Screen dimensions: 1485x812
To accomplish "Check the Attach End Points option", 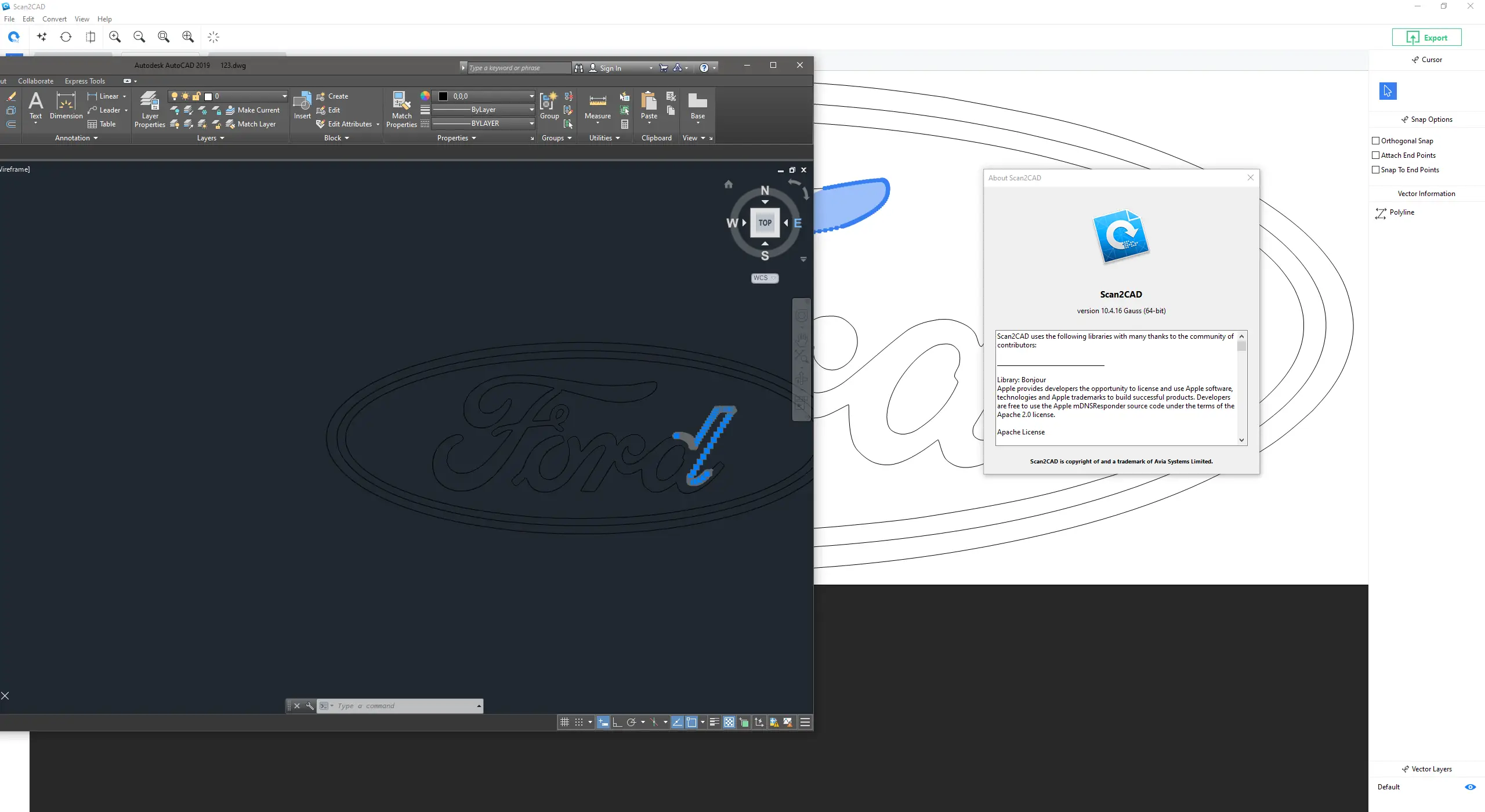I will (1375, 155).
